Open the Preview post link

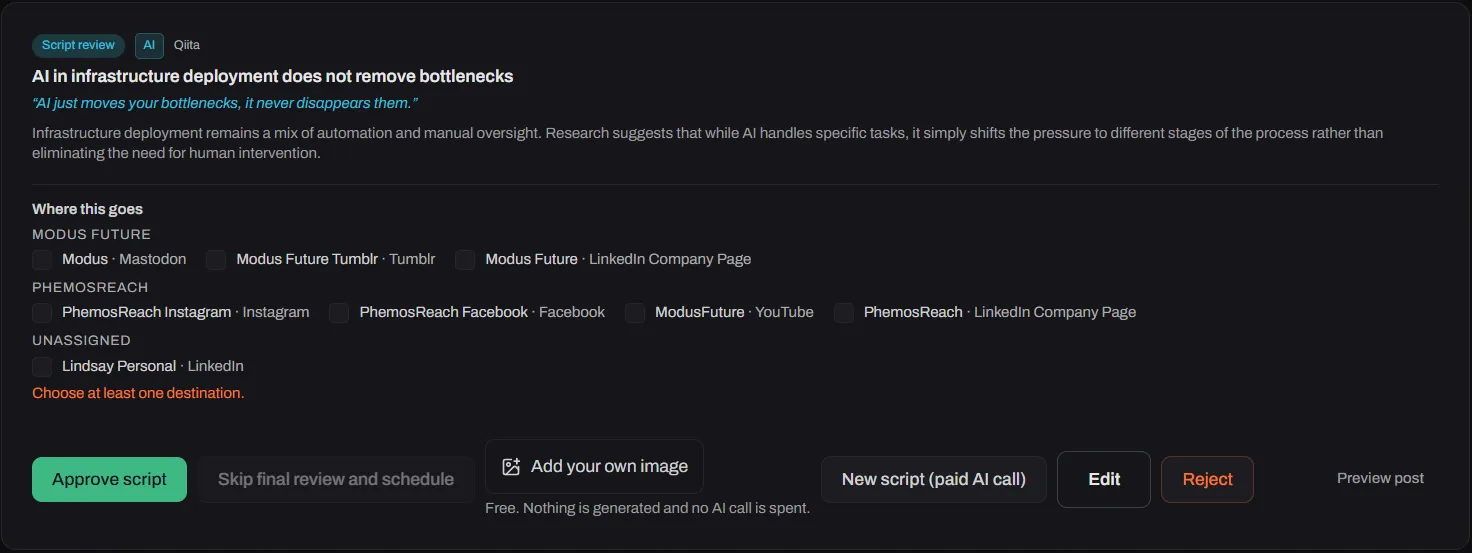(1380, 478)
